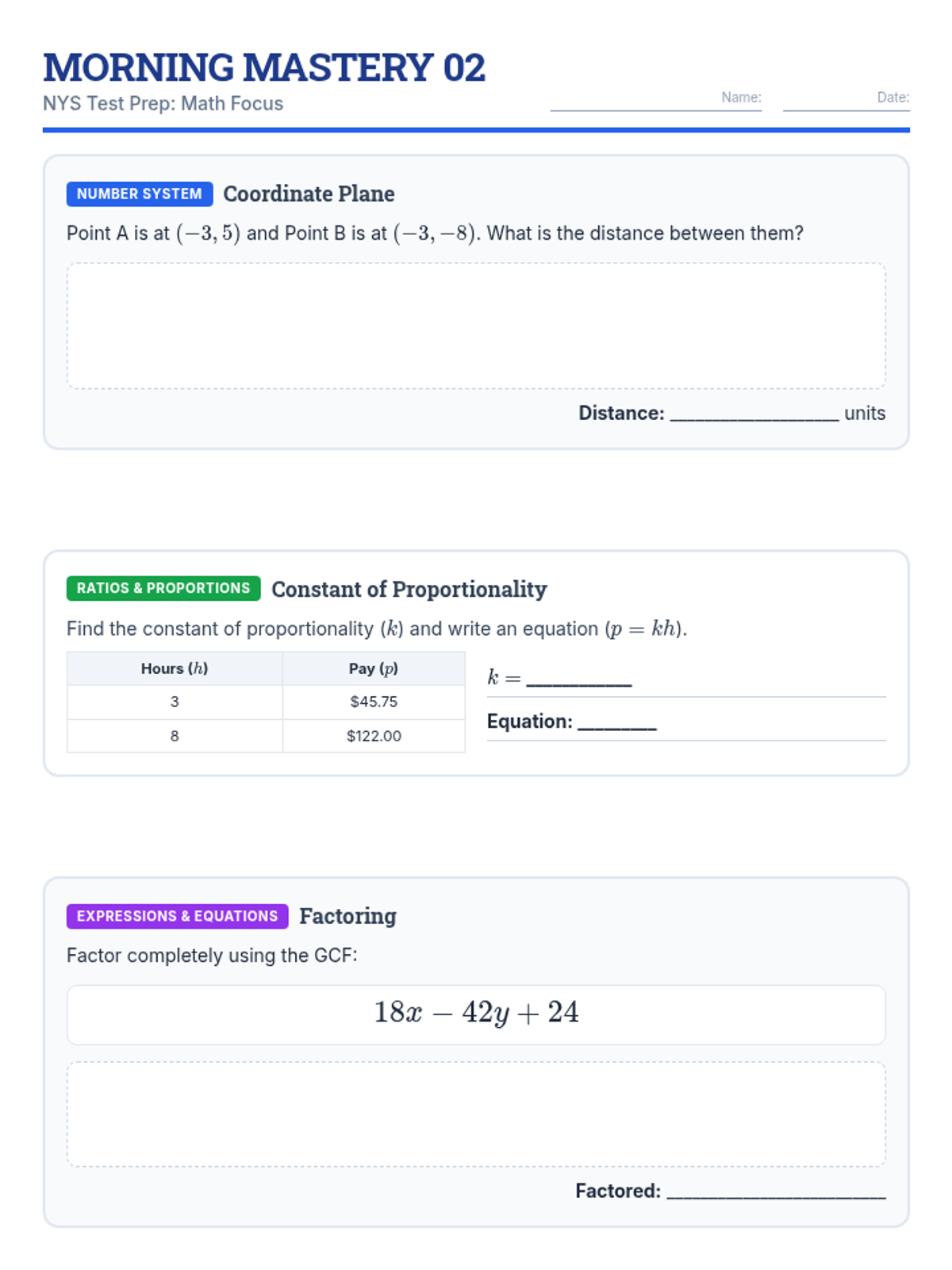The width and height of the screenshot is (952, 1270).
Task: Click the Pay (p) table header
Action: click(374, 668)
